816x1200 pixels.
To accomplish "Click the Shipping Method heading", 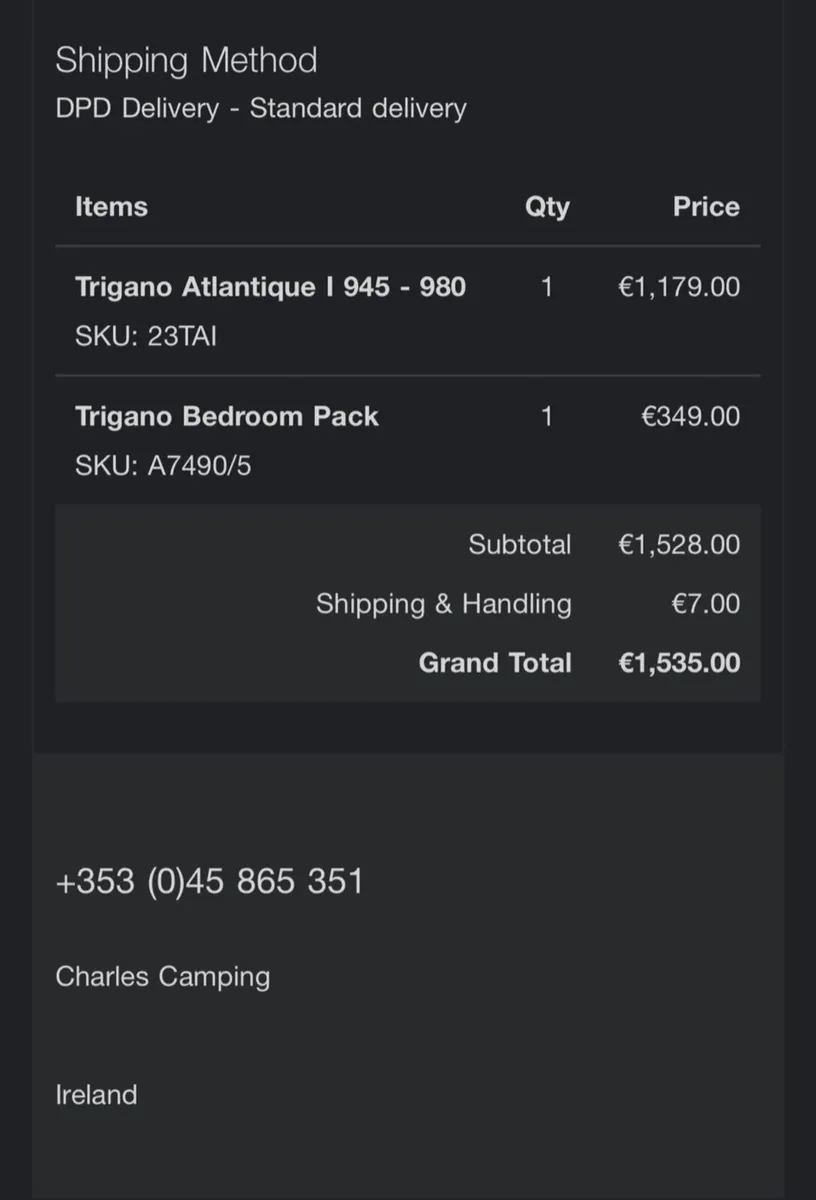I will pyautogui.click(x=186, y=60).
